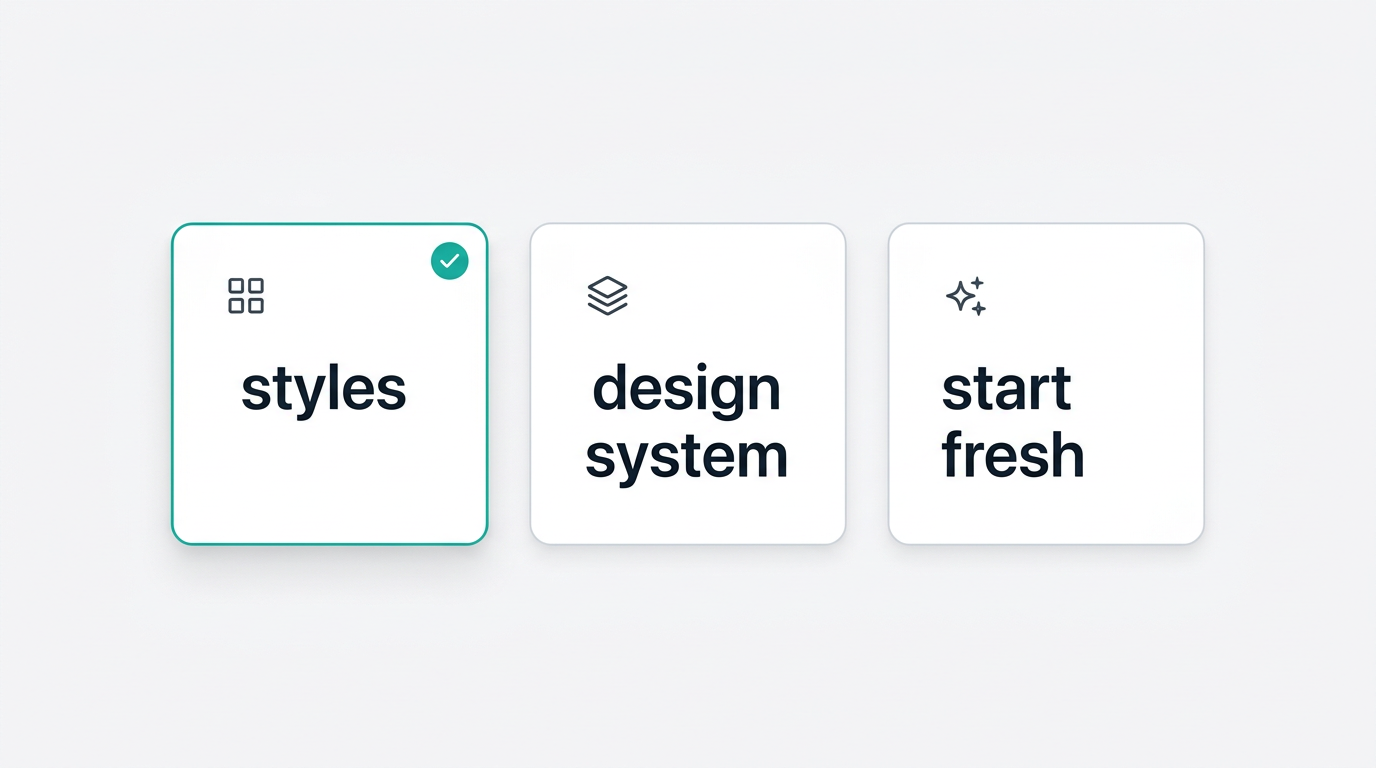Select the start fresh option

coord(1046,383)
